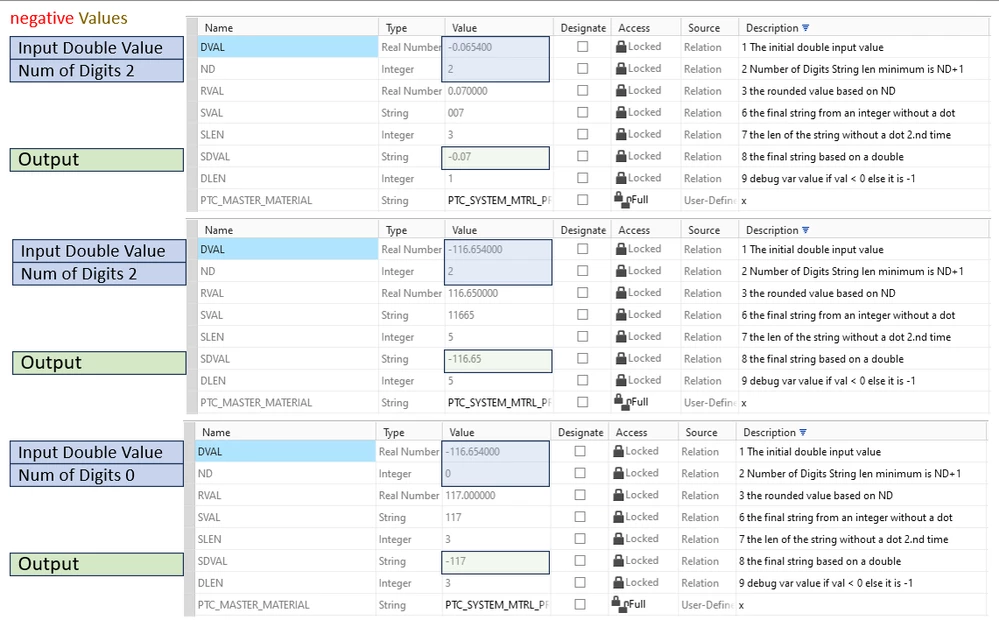Select the value cell 117.000000
This screenshot has height=621, width=999.
click(x=495, y=496)
